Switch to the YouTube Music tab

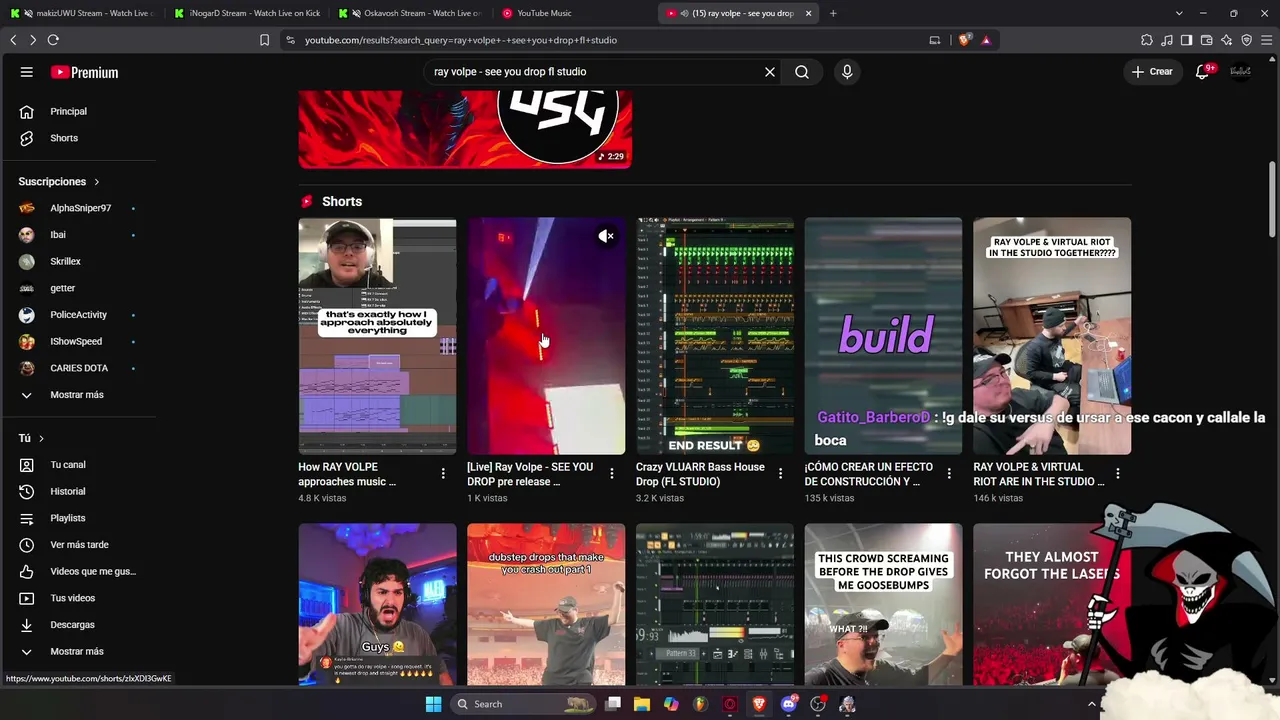click(573, 13)
